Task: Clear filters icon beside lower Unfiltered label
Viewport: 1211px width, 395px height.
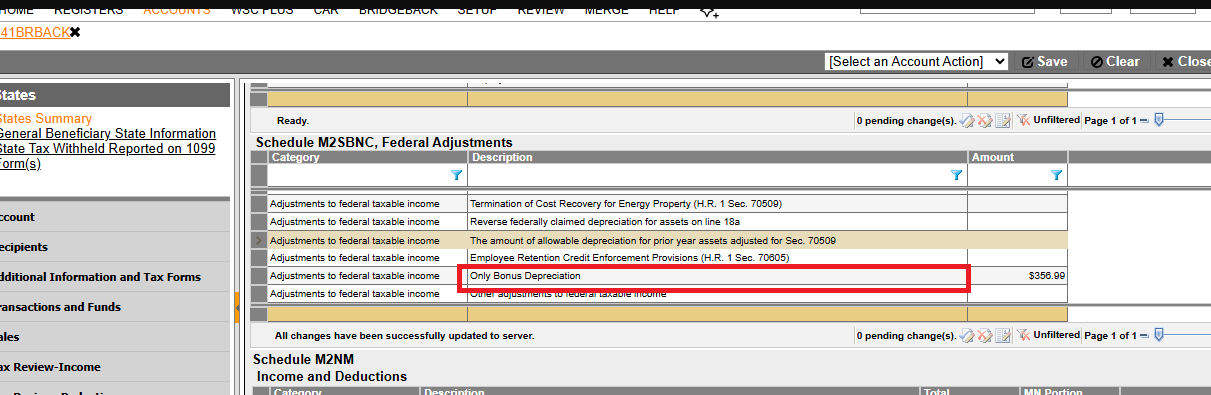Action: click(x=1024, y=335)
